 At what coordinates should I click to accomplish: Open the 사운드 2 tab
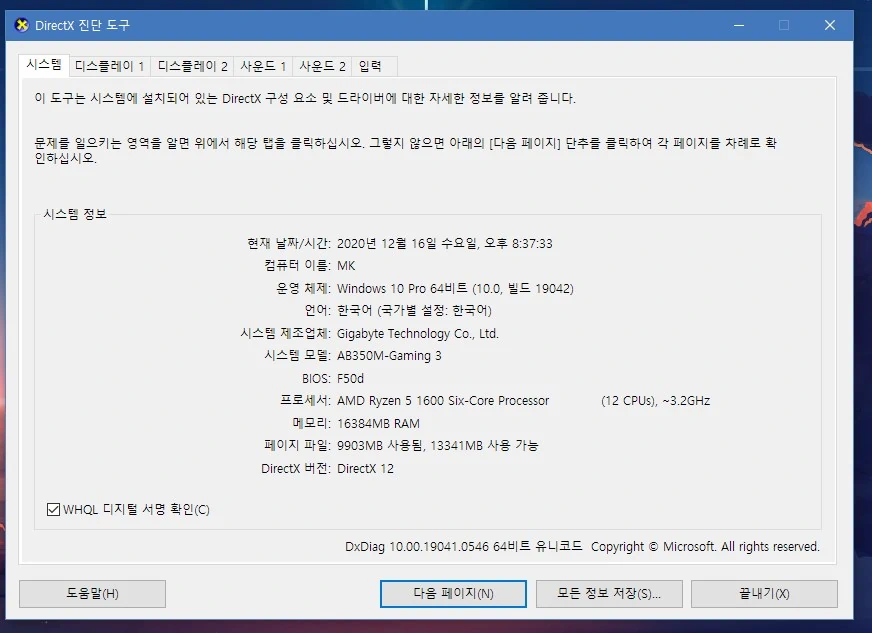322,66
